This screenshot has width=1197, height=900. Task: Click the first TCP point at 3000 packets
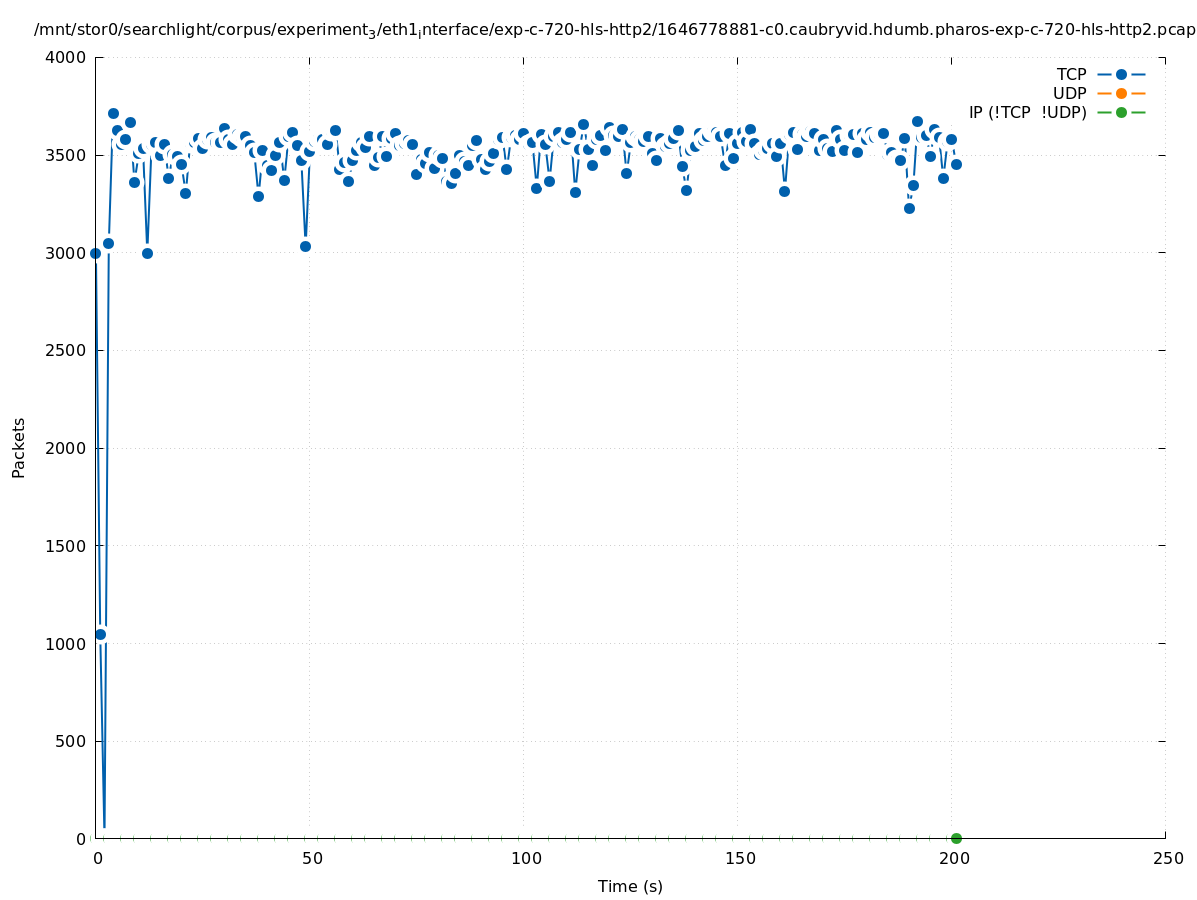coord(95,253)
